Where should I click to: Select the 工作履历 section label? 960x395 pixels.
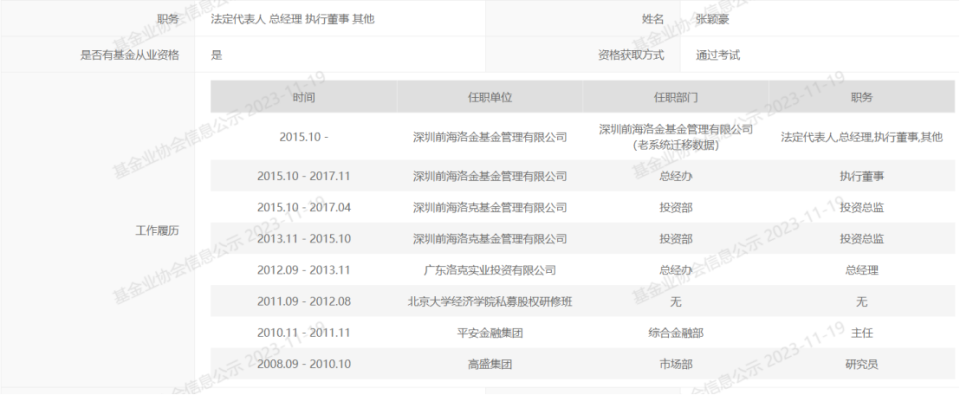tap(157, 231)
